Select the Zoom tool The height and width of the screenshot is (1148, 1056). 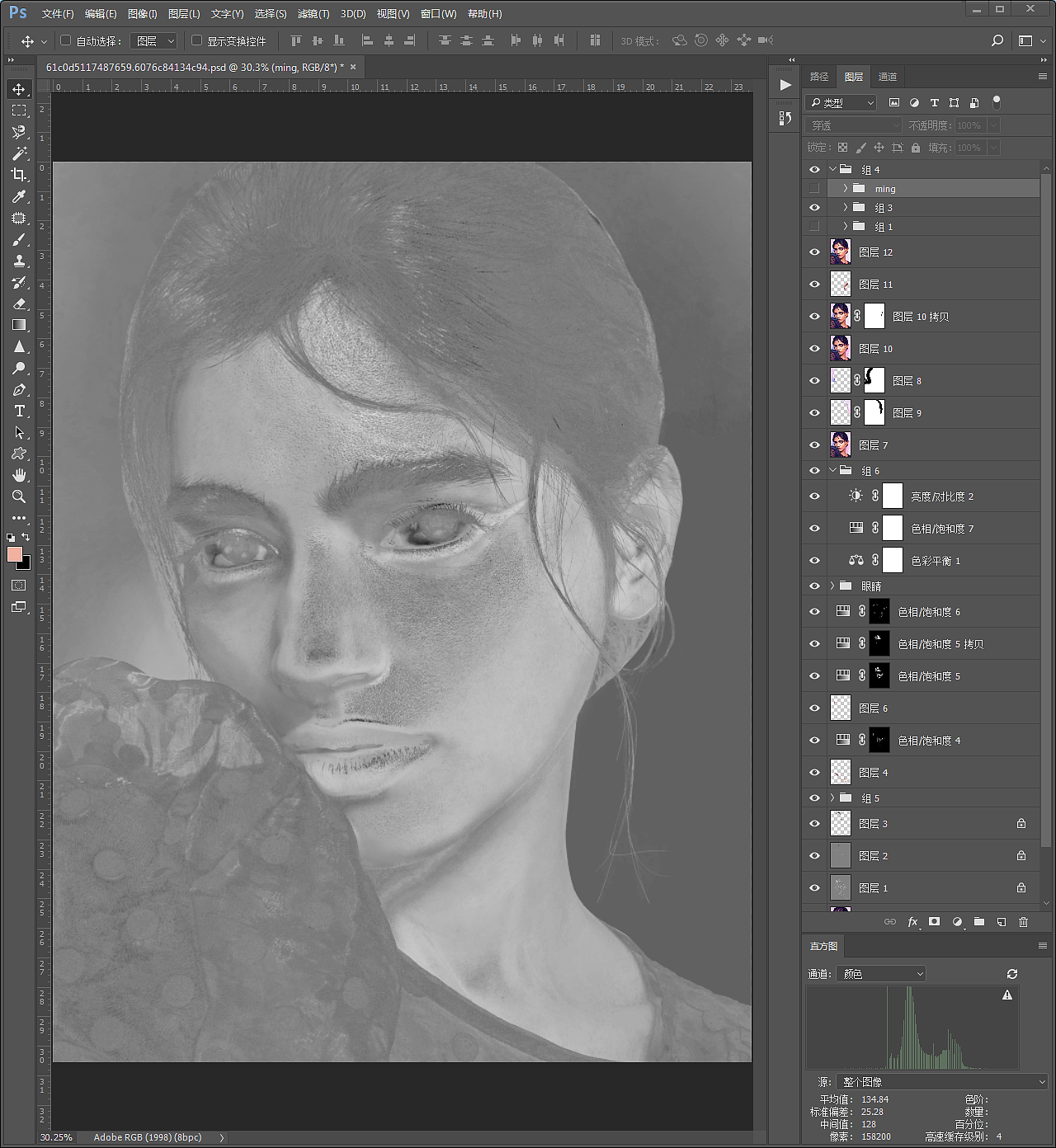pyautogui.click(x=19, y=496)
